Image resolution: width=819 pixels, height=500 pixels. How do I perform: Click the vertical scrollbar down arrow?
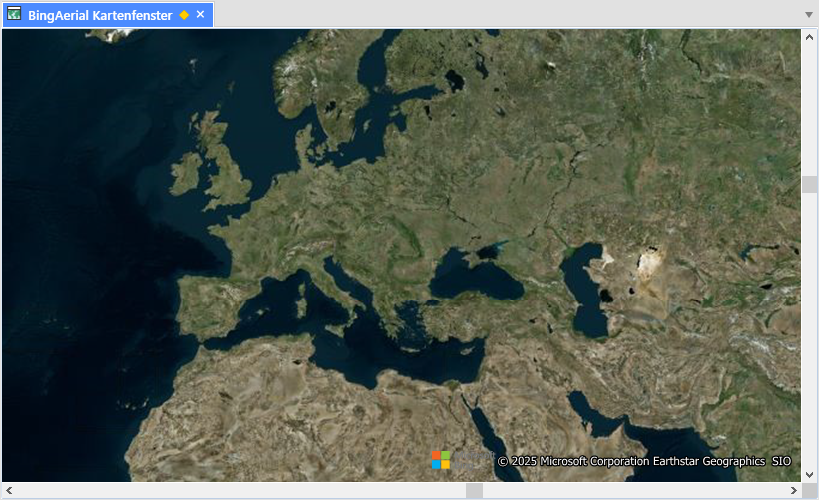click(809, 474)
